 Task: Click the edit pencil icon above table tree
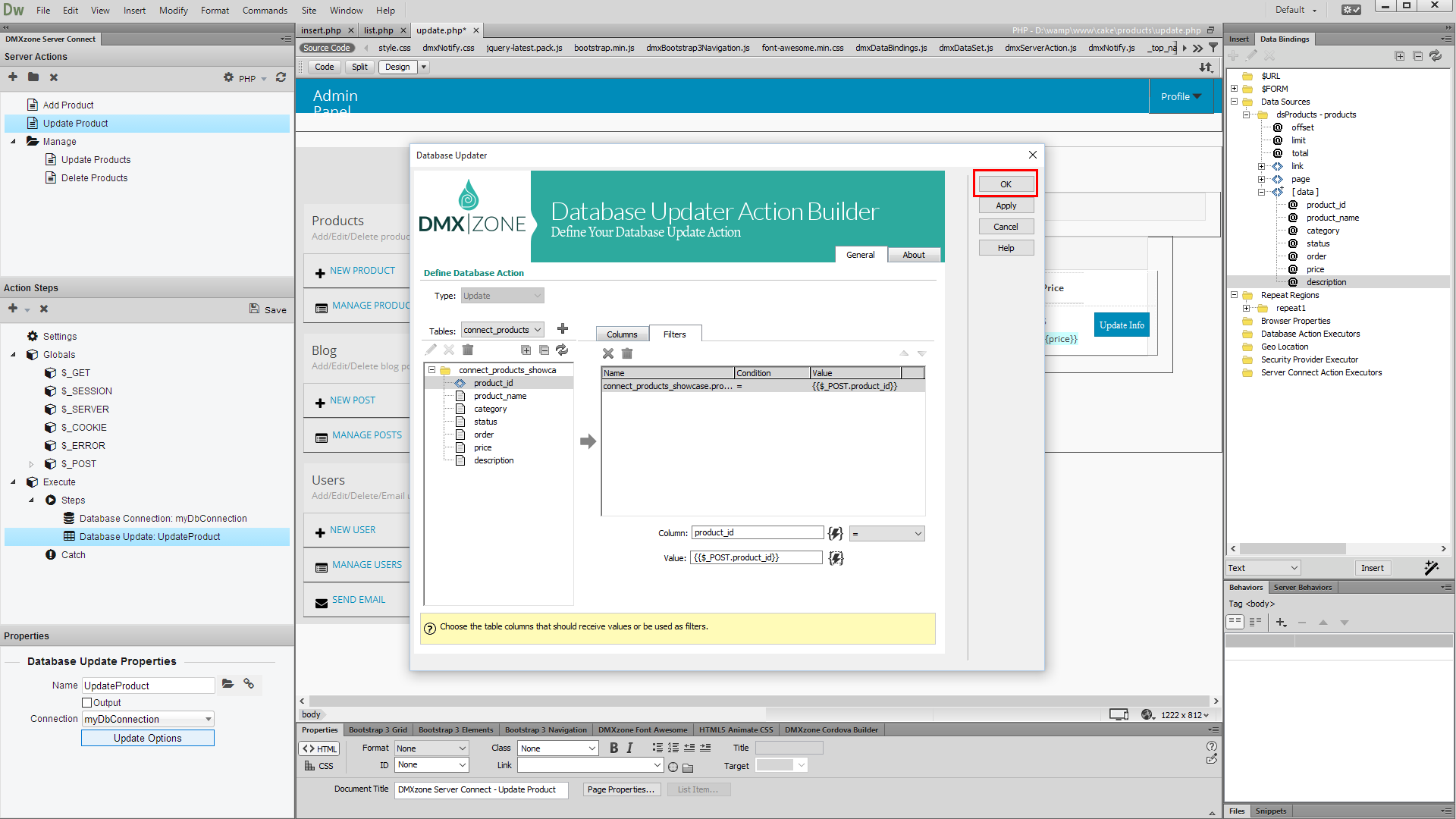tap(431, 350)
